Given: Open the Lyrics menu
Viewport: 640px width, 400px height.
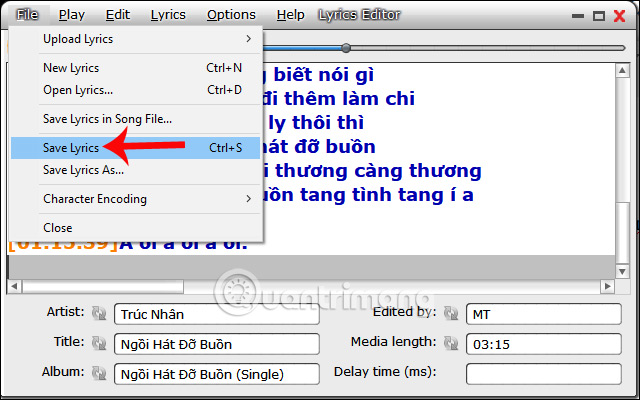Looking at the screenshot, I should tap(168, 15).
